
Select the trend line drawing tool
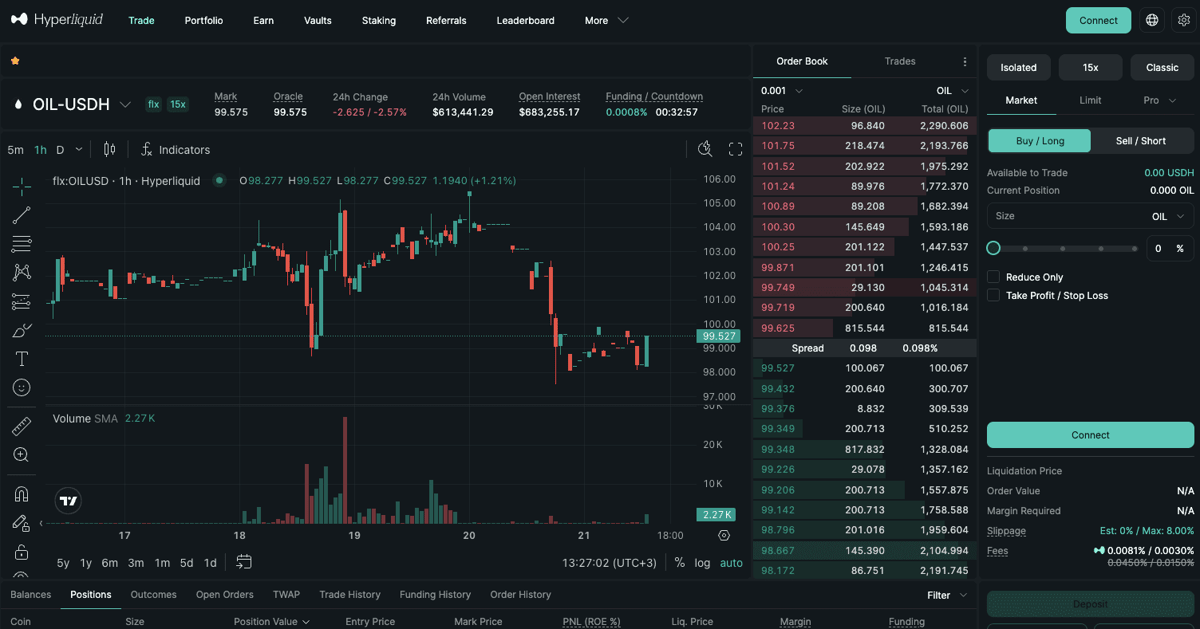point(21,215)
